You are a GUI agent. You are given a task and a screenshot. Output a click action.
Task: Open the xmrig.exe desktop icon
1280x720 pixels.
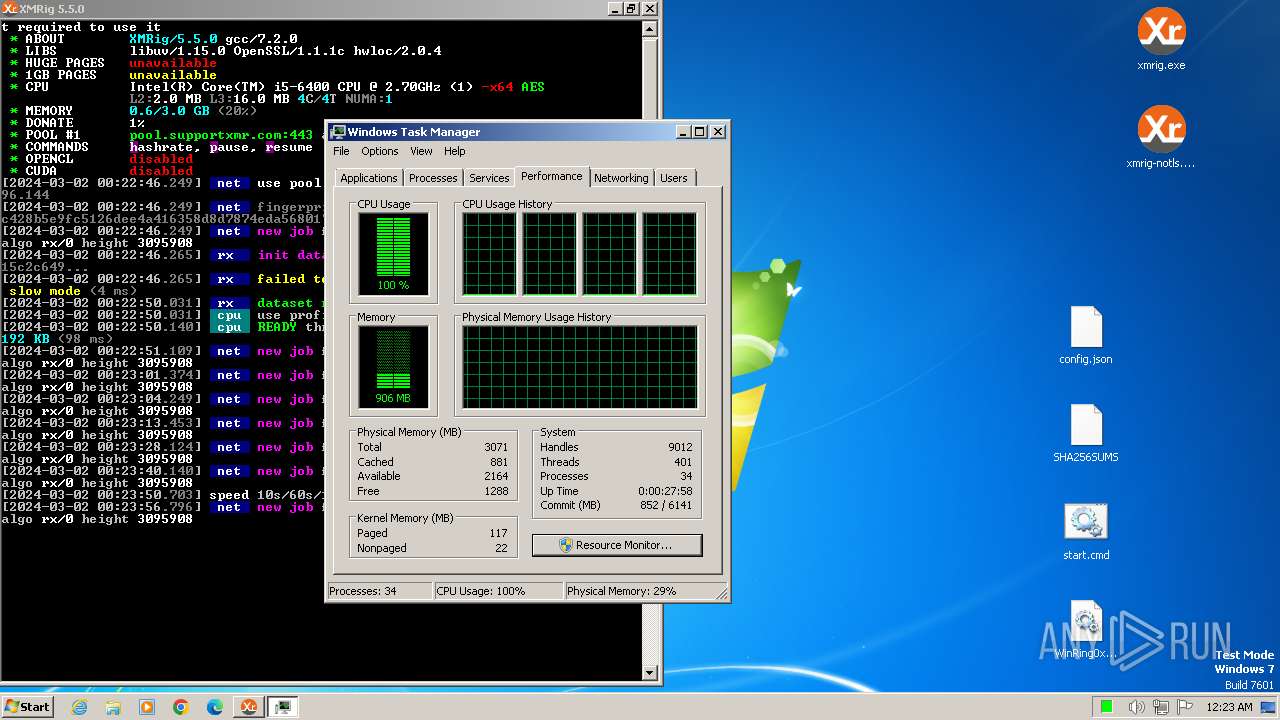1161,40
